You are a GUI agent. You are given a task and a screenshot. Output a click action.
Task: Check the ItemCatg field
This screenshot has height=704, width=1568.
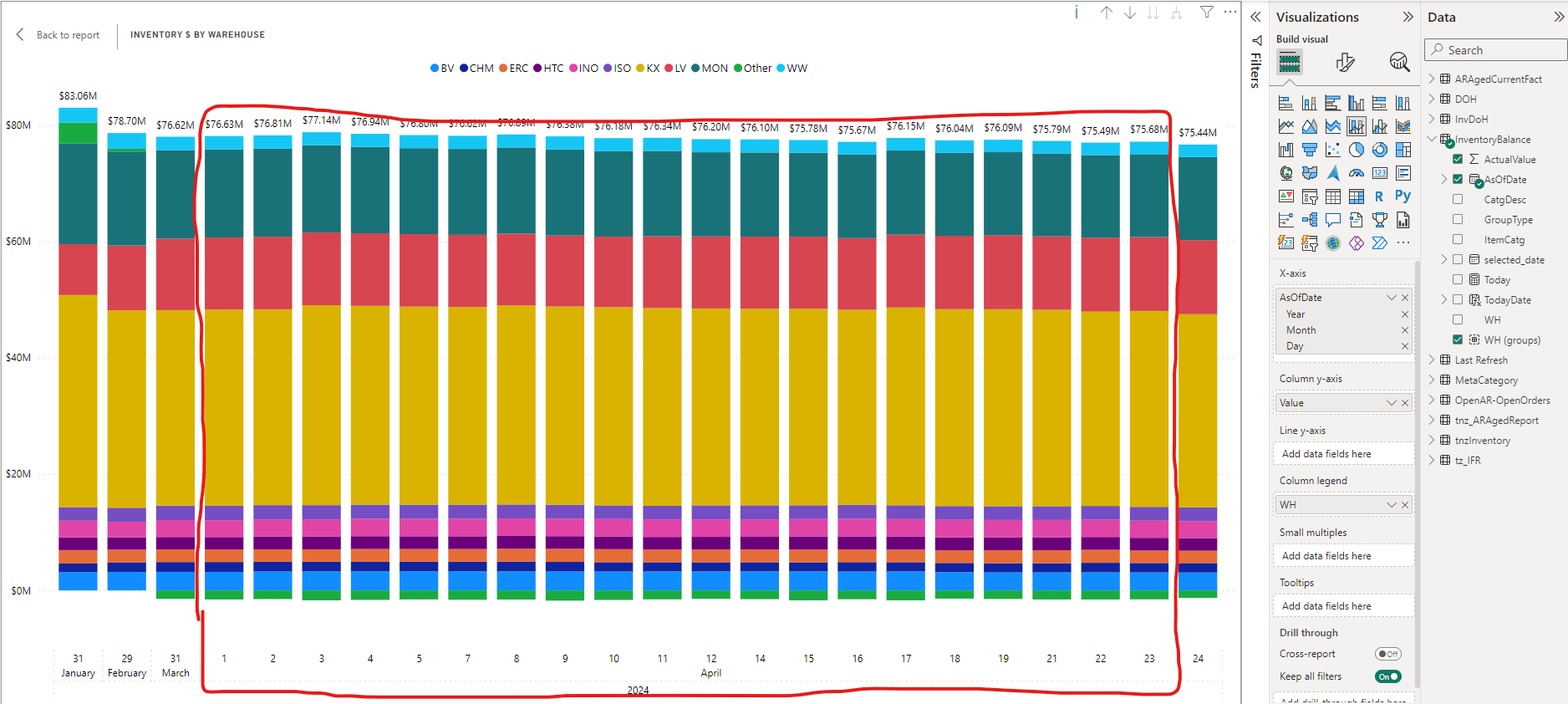(x=1458, y=239)
